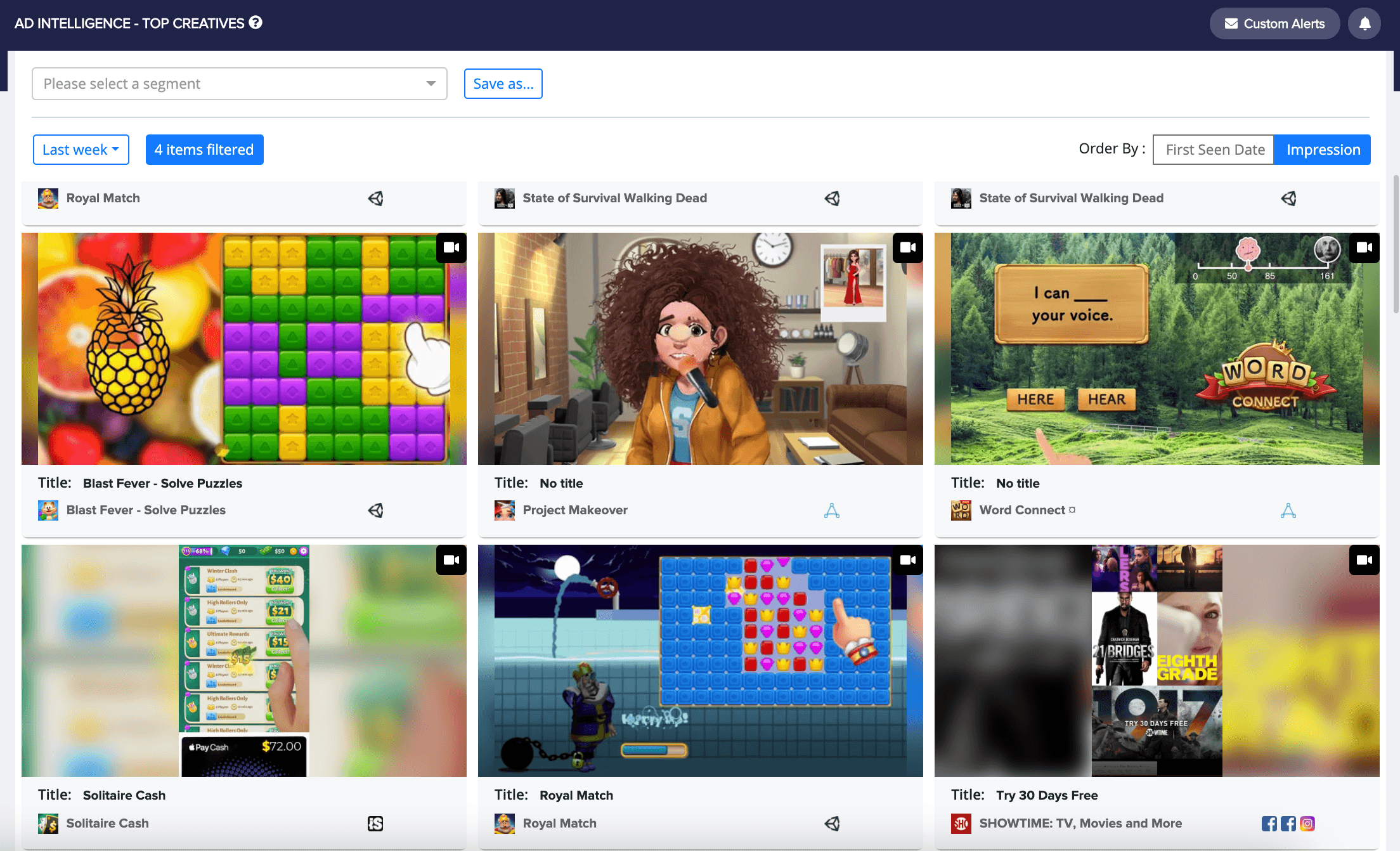
Task: Click the App Store icon beside Word Connect
Action: coord(1288,510)
